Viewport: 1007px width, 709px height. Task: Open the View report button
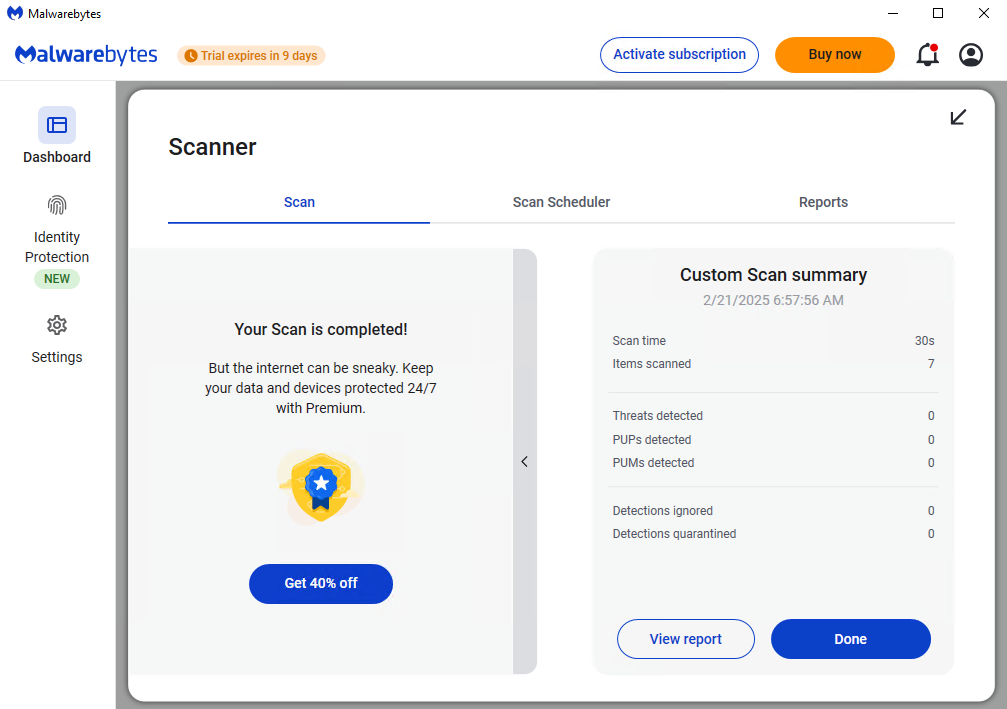tap(685, 639)
